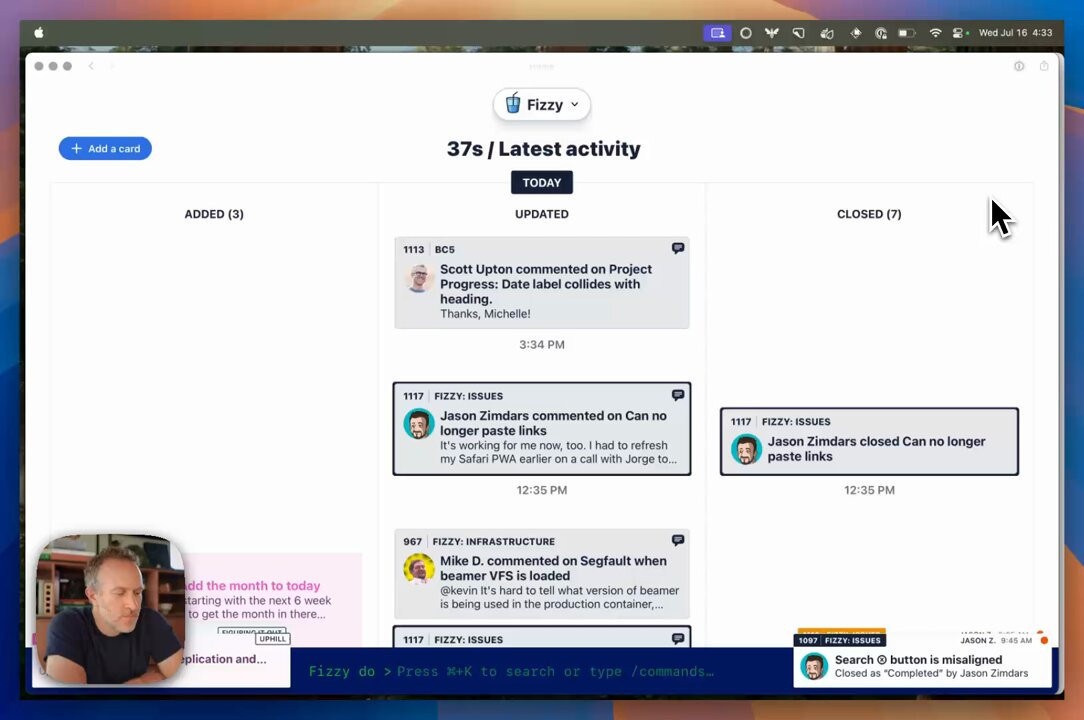Click comment bubble icon on updated card 1117
Viewport: 1084px width, 720px height.
pyautogui.click(x=678, y=395)
